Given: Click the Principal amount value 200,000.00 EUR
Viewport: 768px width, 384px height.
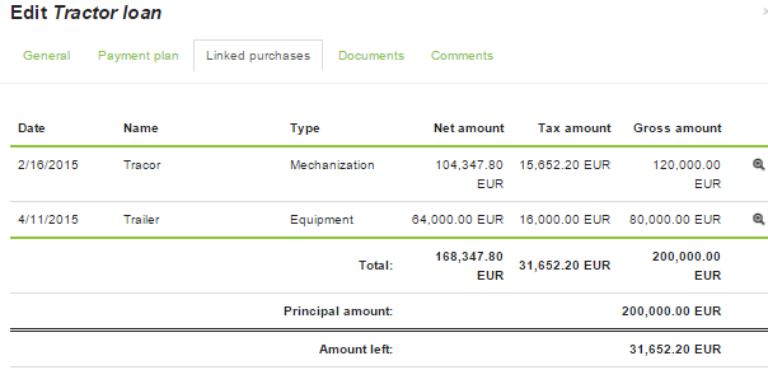Looking at the screenshot, I should [x=672, y=311].
